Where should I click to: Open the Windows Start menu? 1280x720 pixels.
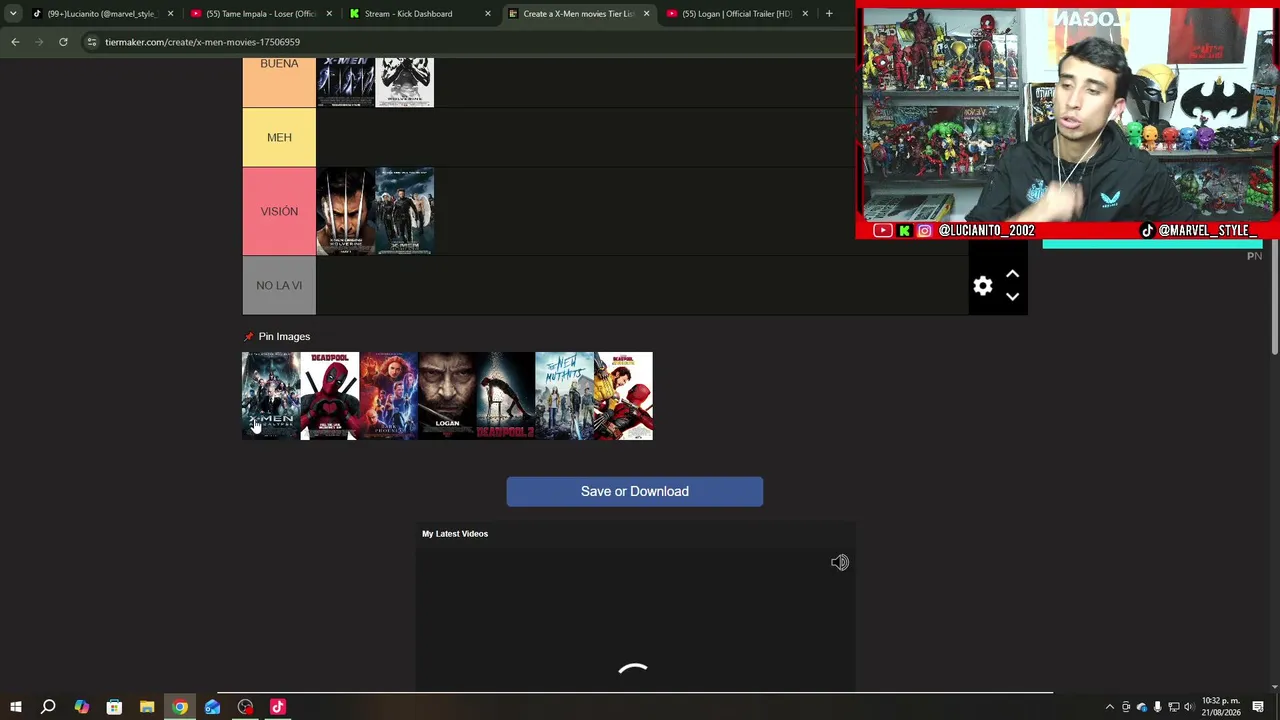(x=16, y=707)
